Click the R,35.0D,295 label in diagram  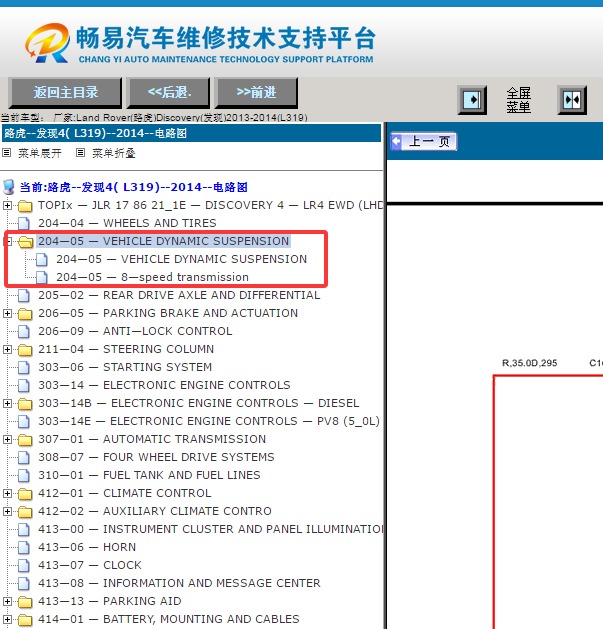click(x=530, y=363)
